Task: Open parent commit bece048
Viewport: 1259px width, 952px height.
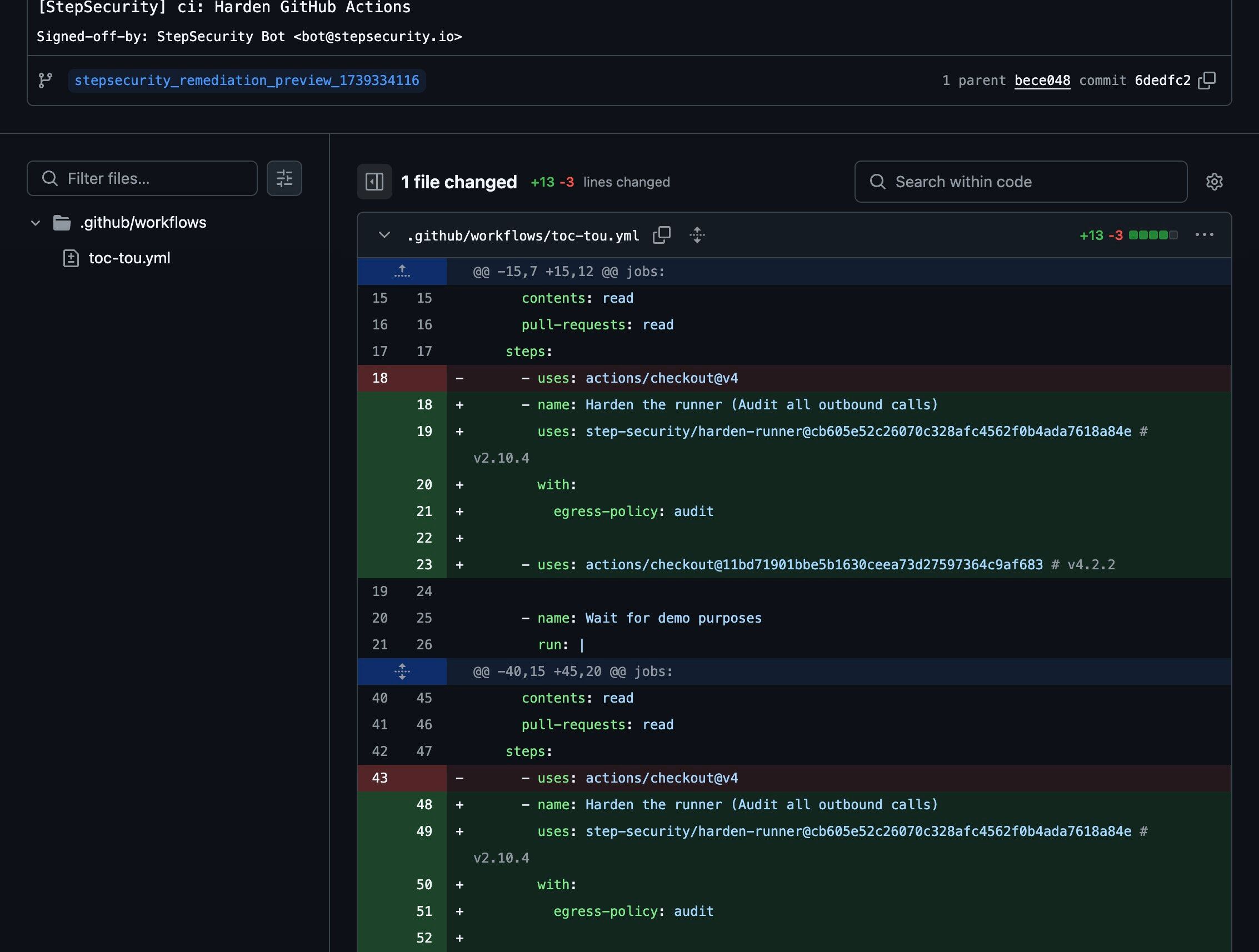Action: [1042, 80]
